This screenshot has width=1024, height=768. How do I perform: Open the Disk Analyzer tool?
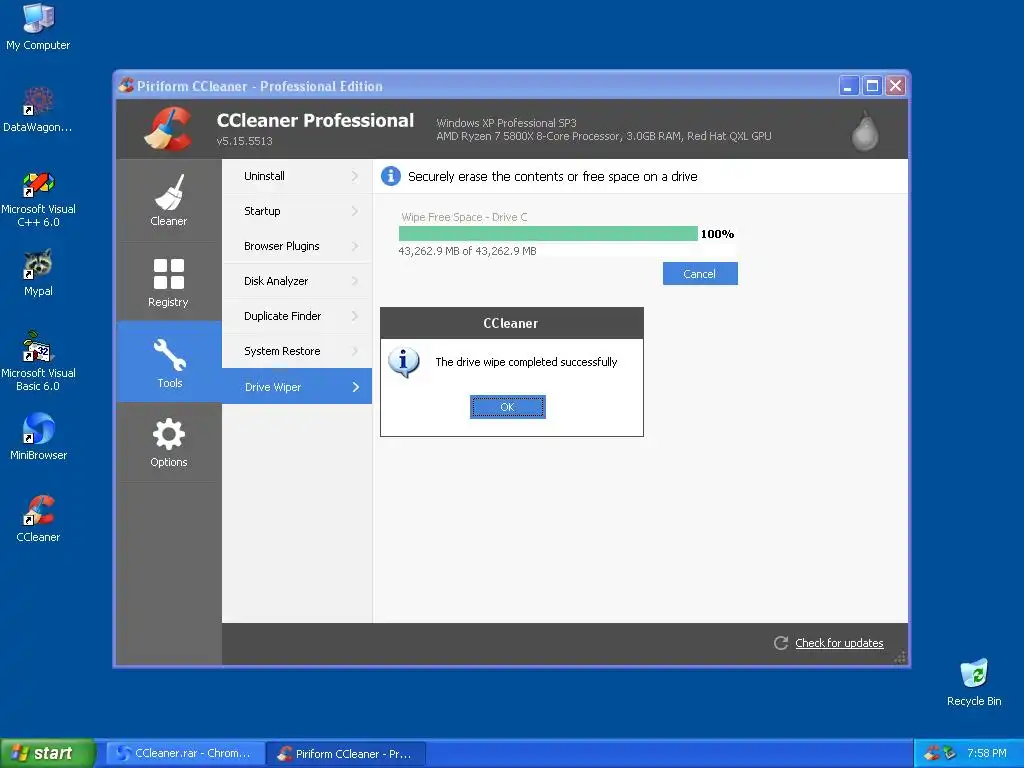[297, 281]
